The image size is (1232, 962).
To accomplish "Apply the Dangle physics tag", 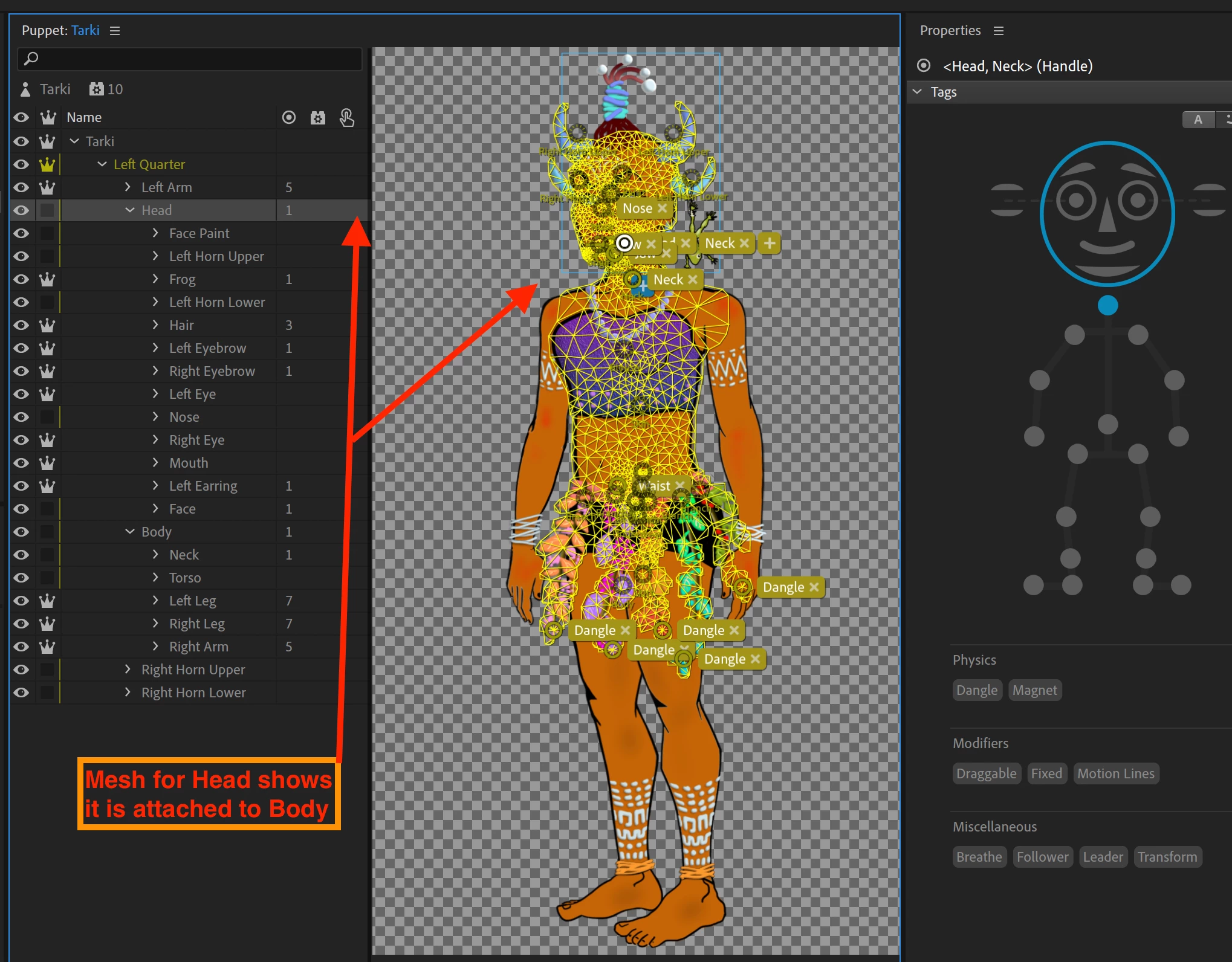I will tap(976, 690).
